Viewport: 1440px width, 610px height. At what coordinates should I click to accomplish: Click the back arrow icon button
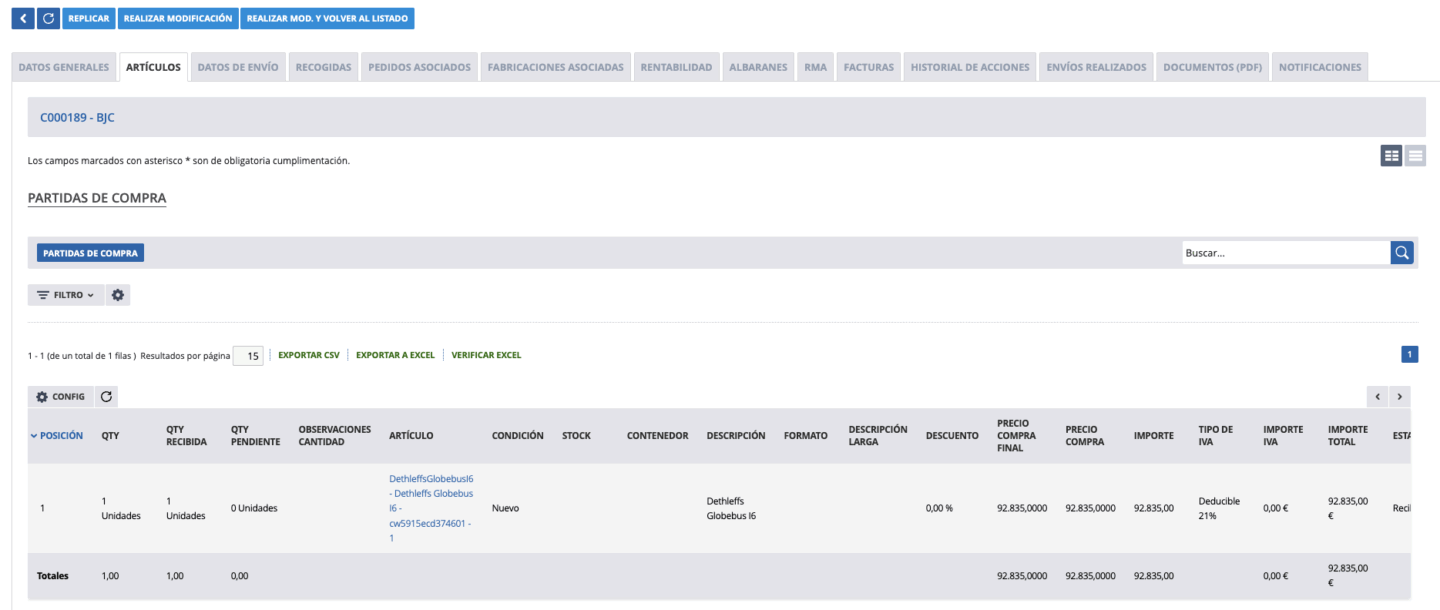(x=22, y=18)
